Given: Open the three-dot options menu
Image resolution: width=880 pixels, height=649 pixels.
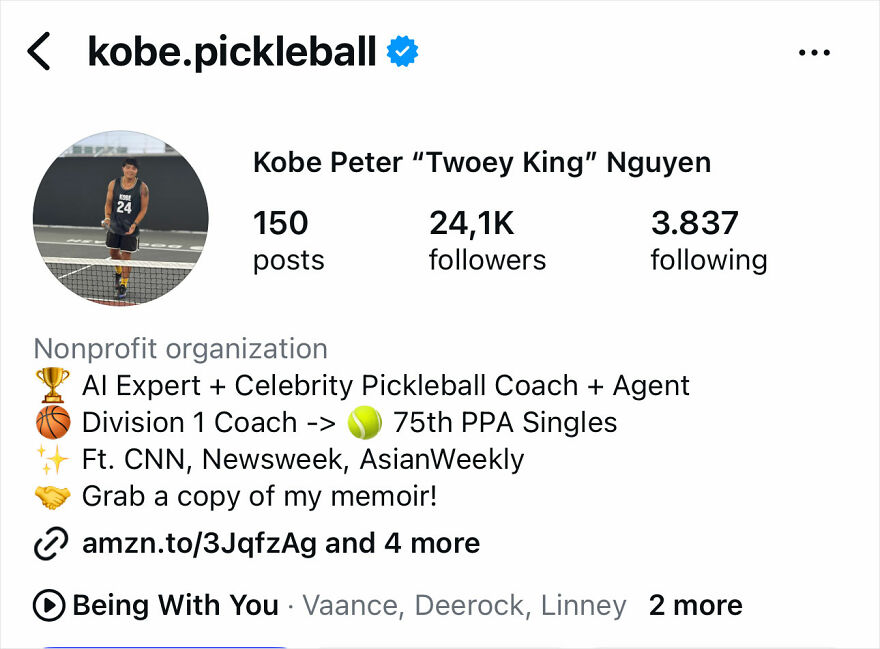Looking at the screenshot, I should pos(816,52).
